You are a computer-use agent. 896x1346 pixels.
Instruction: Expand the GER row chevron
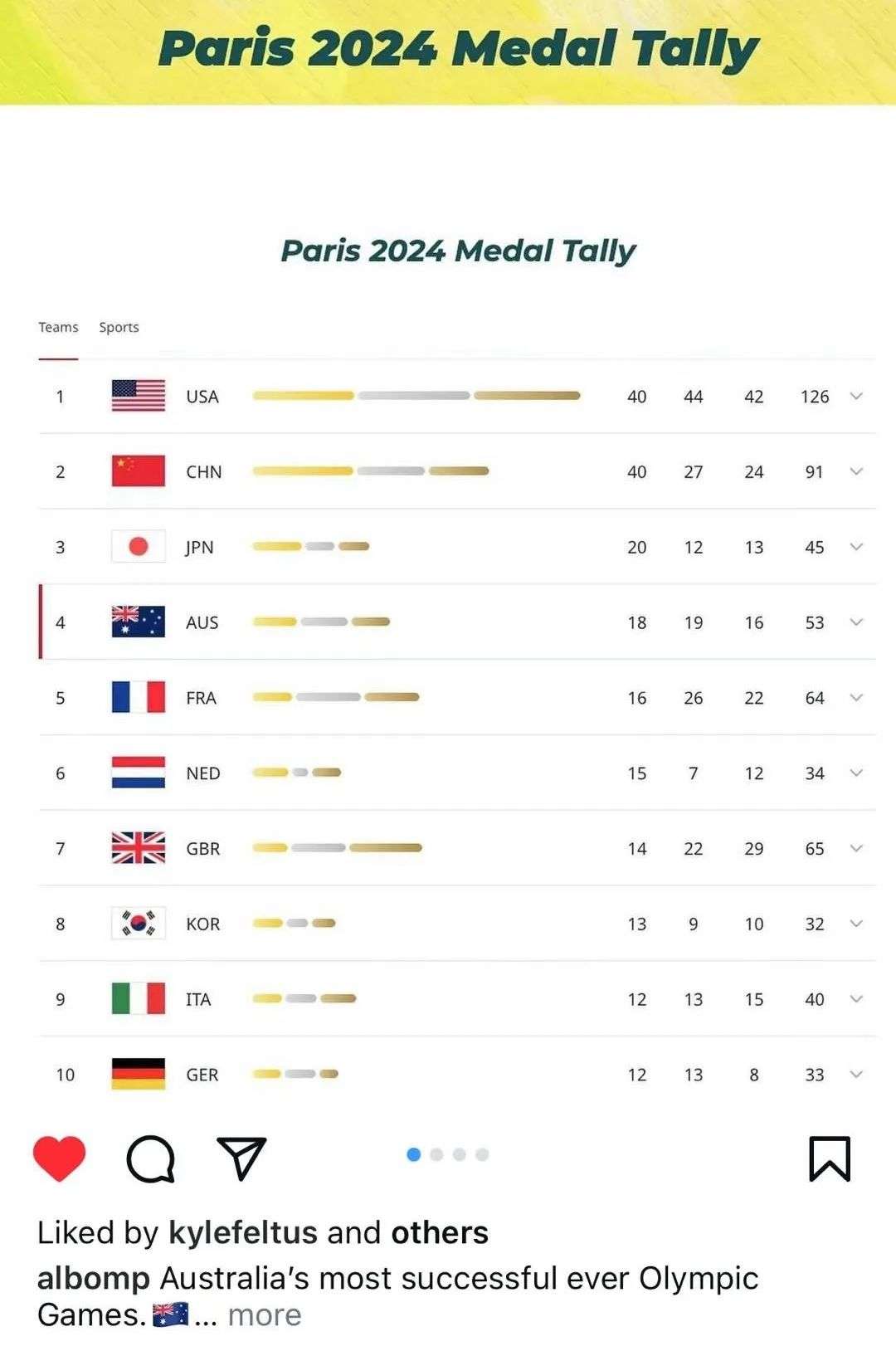click(857, 1074)
